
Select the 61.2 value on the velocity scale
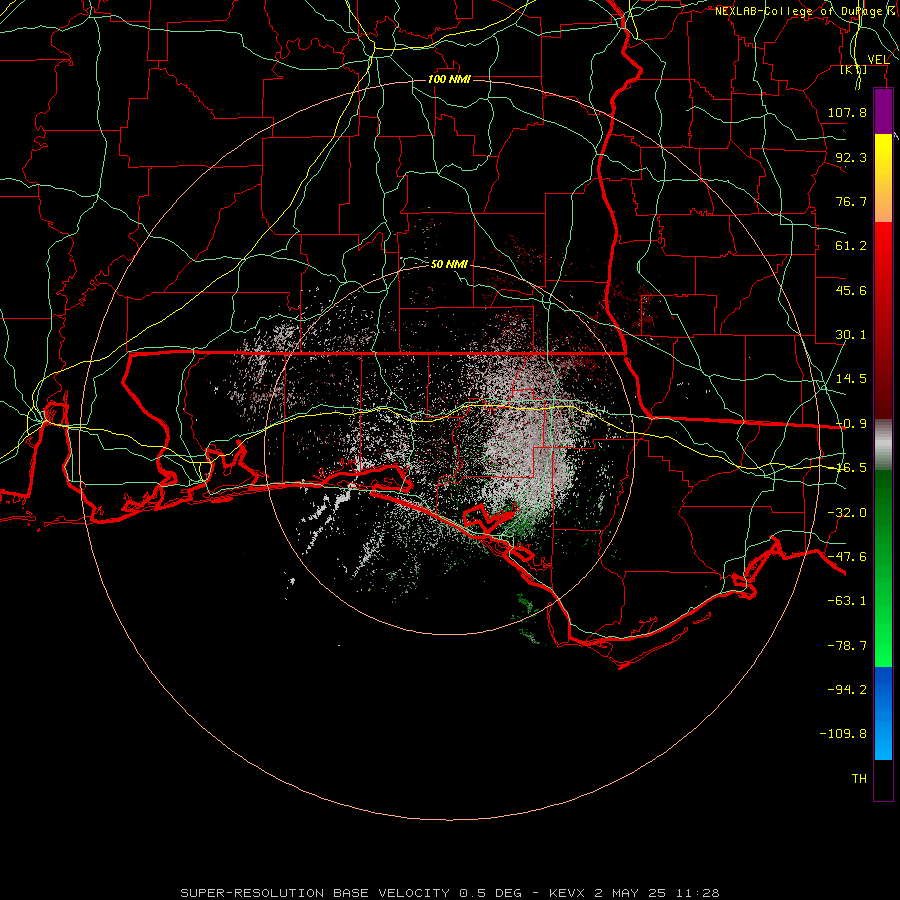point(851,246)
